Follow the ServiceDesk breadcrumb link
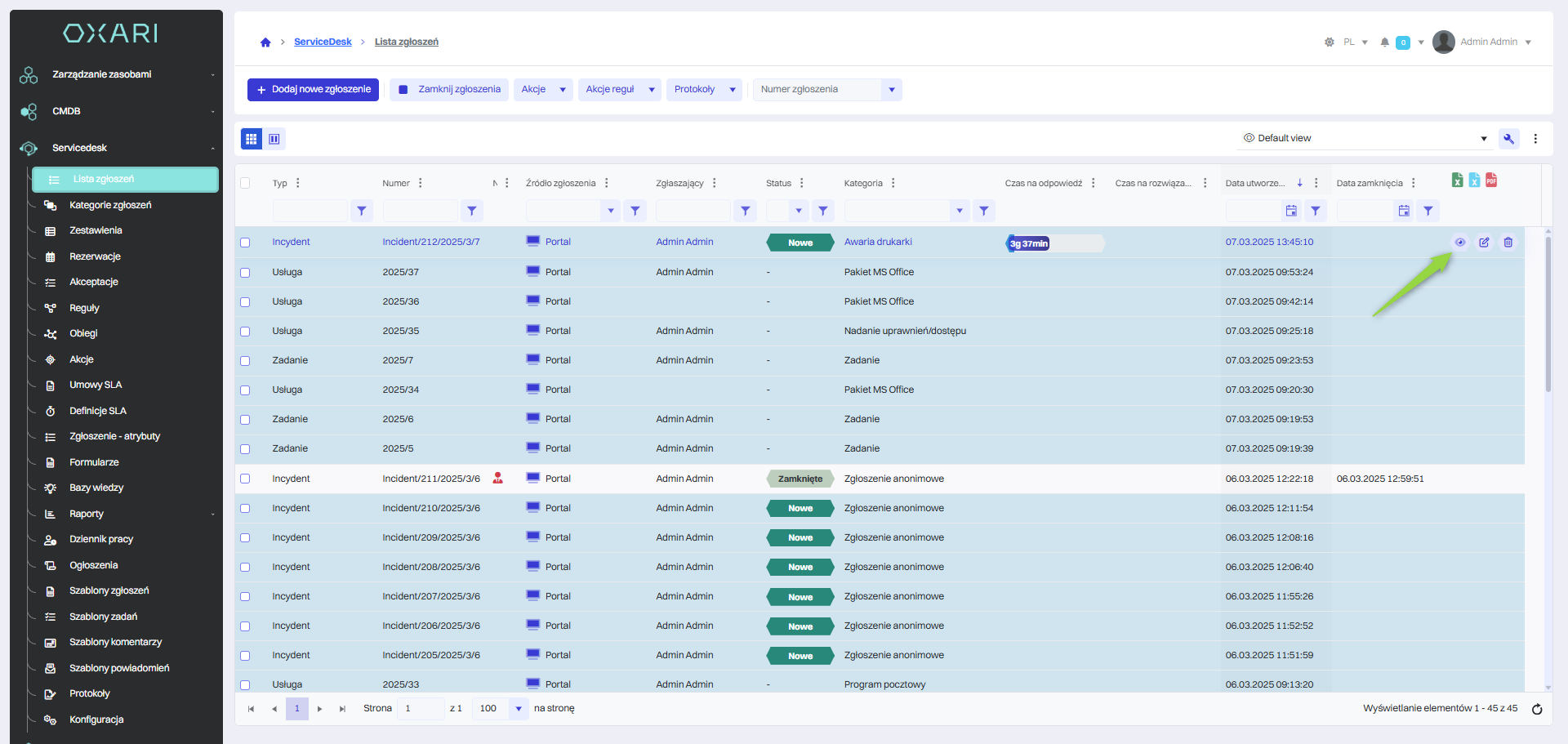The height and width of the screenshot is (744, 1568). [x=323, y=42]
